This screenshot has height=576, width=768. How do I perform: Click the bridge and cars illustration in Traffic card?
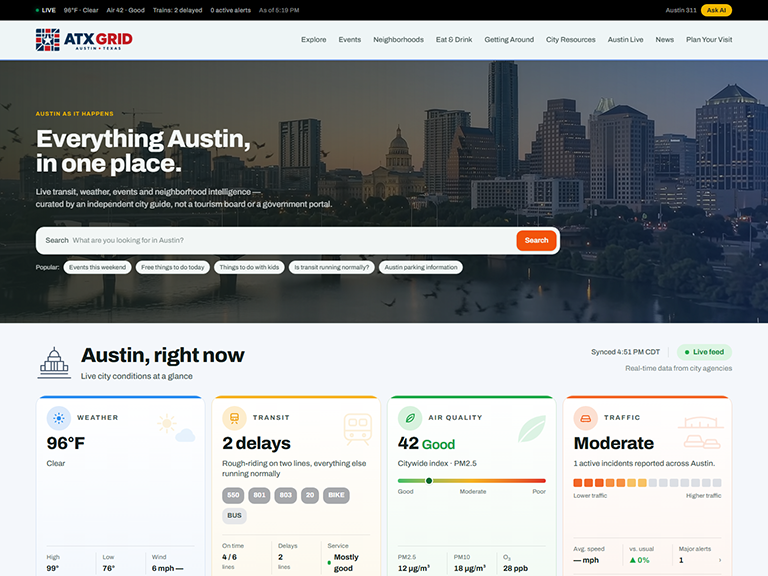coord(700,432)
